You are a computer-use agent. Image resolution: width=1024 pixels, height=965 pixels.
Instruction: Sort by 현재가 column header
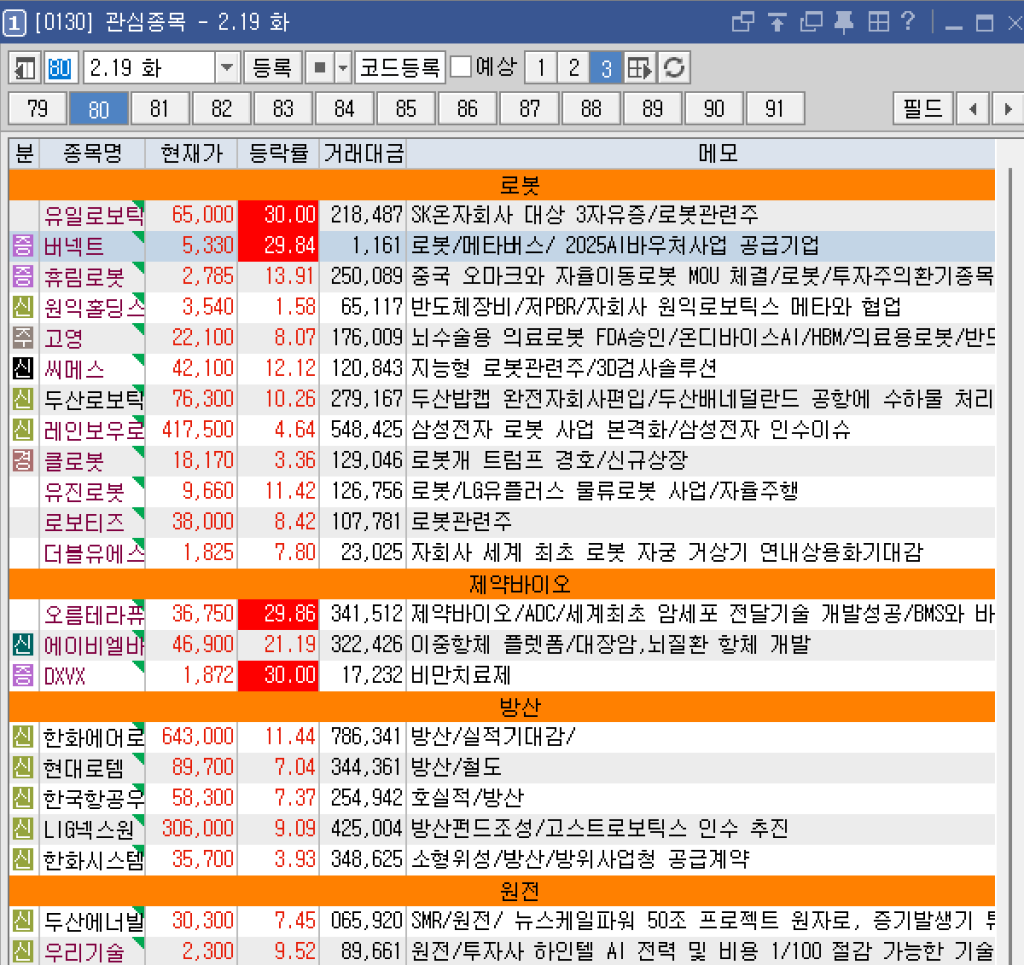pos(191,153)
